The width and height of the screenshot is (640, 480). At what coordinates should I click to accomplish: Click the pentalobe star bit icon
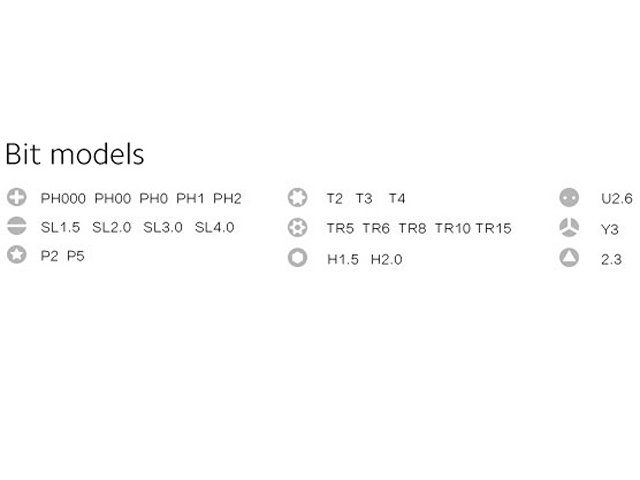click(16, 255)
